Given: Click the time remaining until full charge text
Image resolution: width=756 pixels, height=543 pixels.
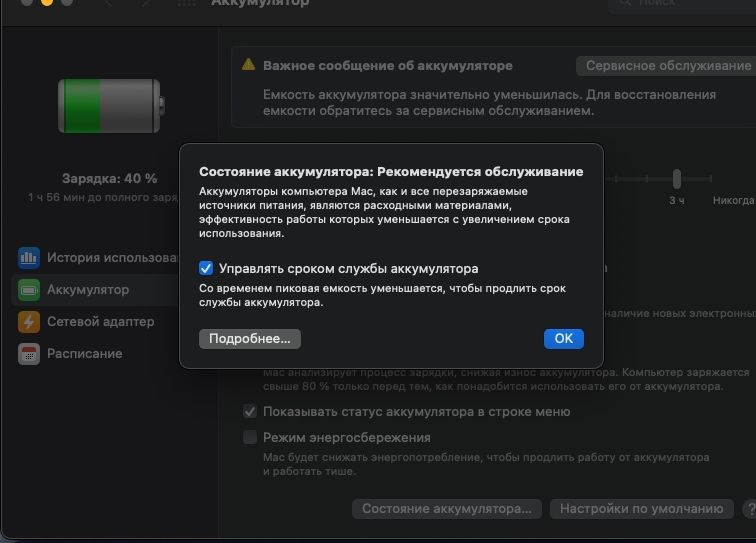Looking at the screenshot, I should tap(103, 197).
